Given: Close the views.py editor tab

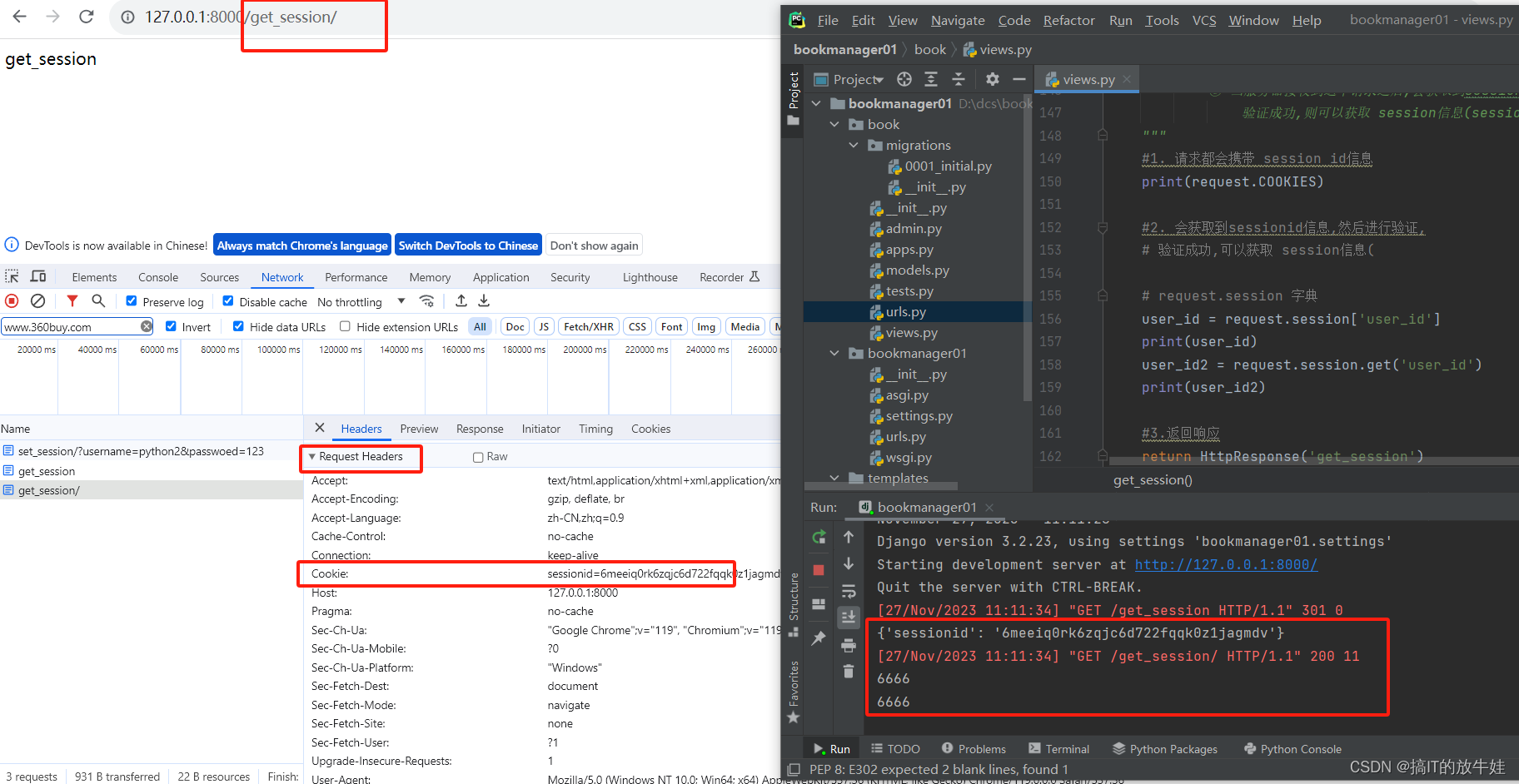Looking at the screenshot, I should point(1127,79).
